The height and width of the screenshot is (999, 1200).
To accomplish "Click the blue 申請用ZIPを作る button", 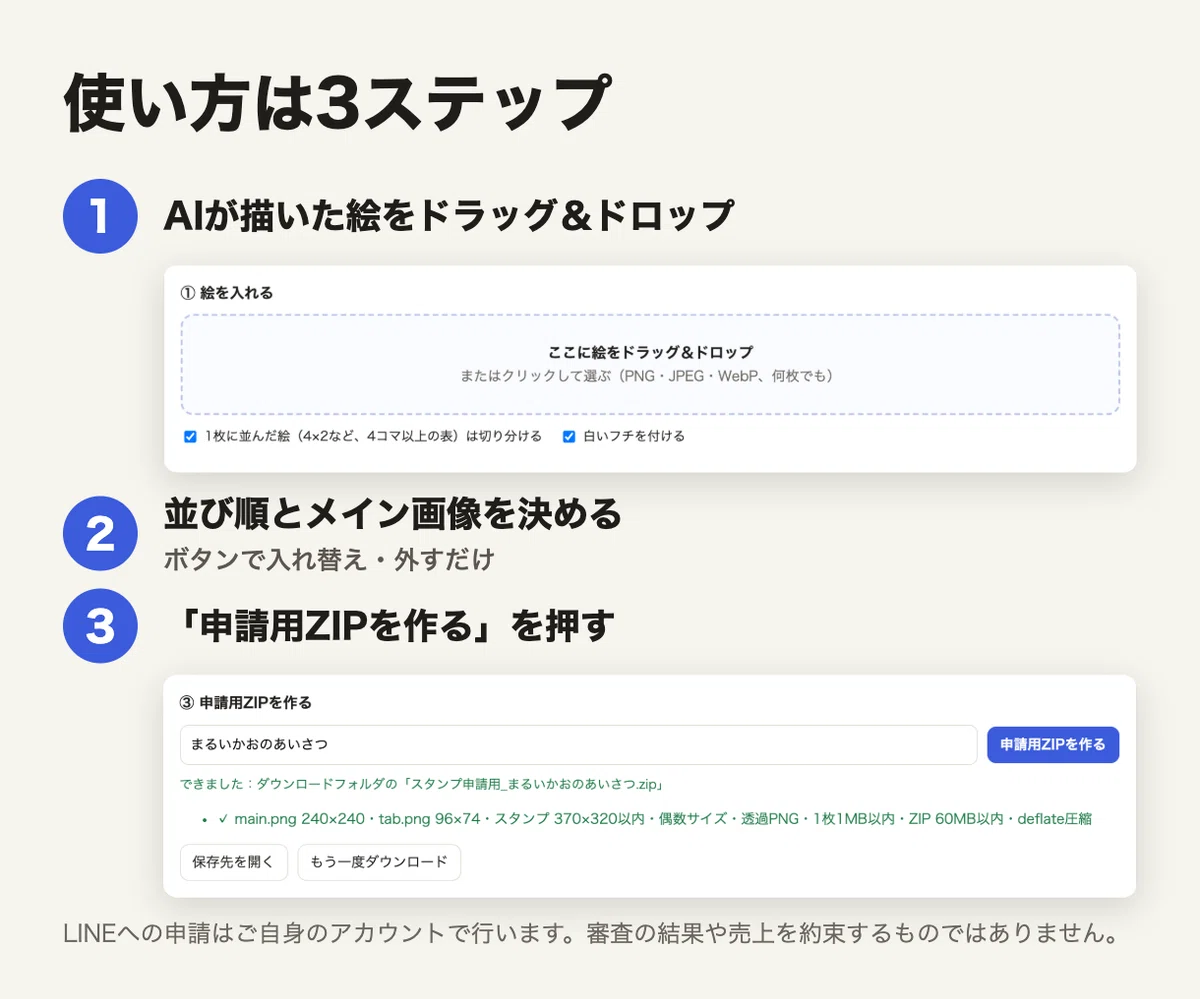I will [x=1053, y=745].
